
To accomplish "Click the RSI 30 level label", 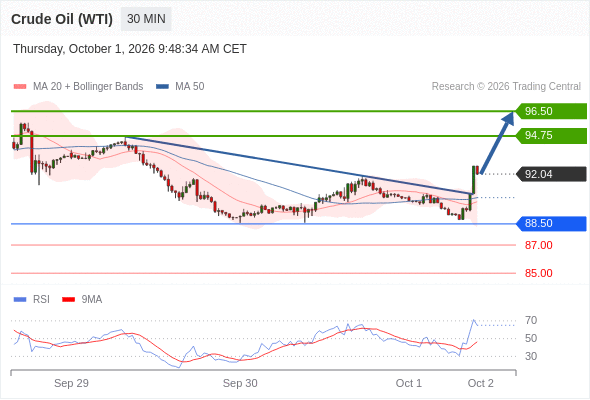I will coord(531,356).
